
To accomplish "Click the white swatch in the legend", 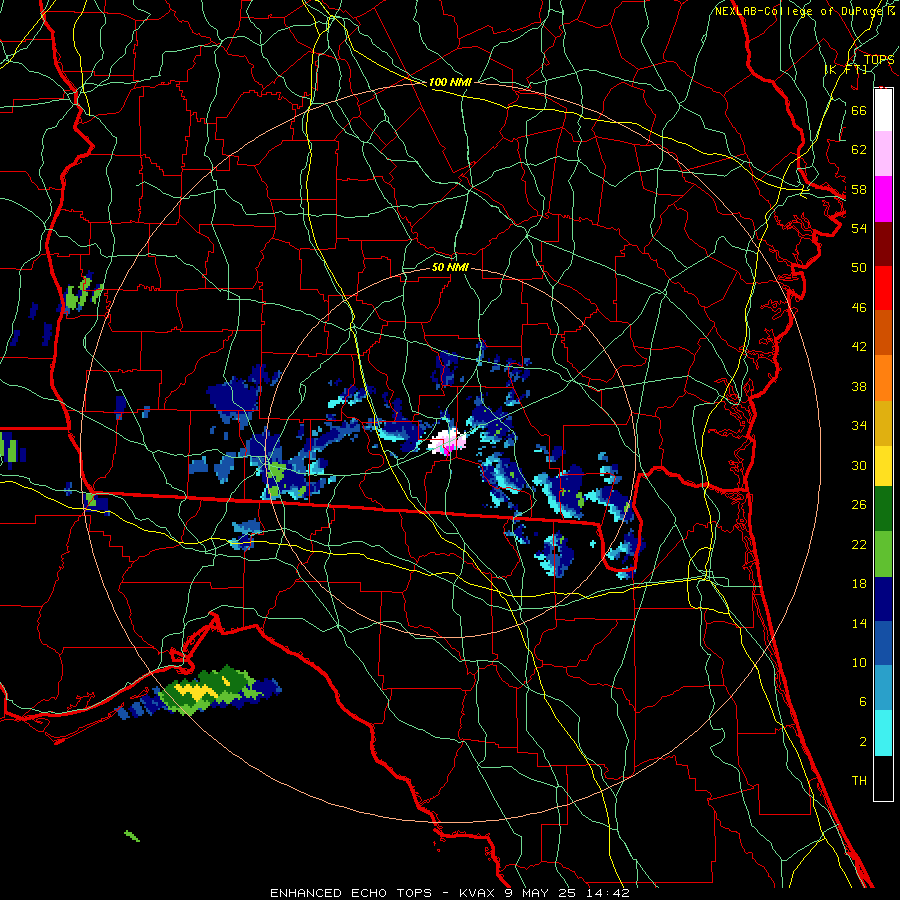I will [x=883, y=110].
